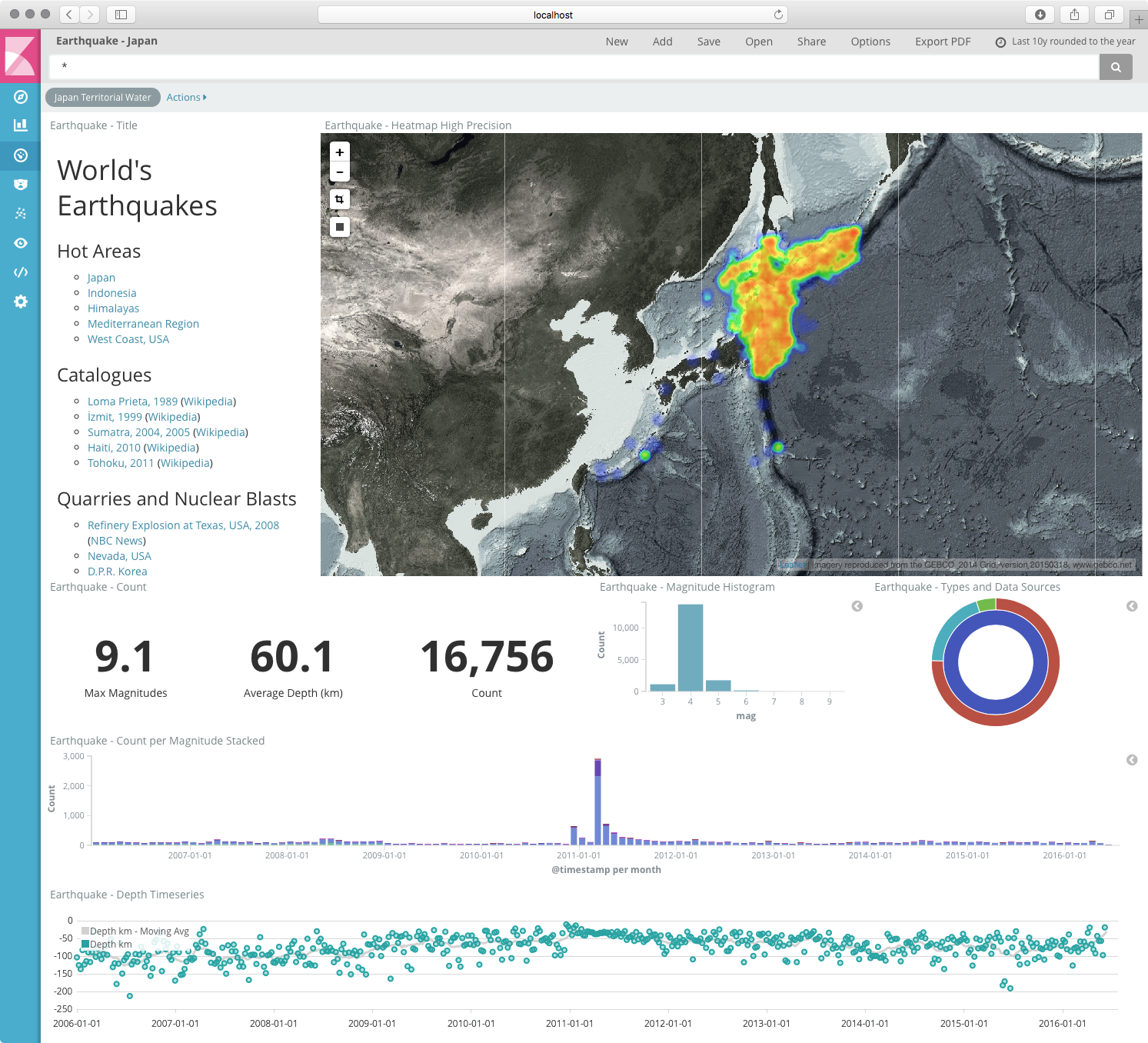The width and height of the screenshot is (1148, 1043).
Task: Open the Last 10y time range picker
Action: pyautogui.click(x=1065, y=42)
